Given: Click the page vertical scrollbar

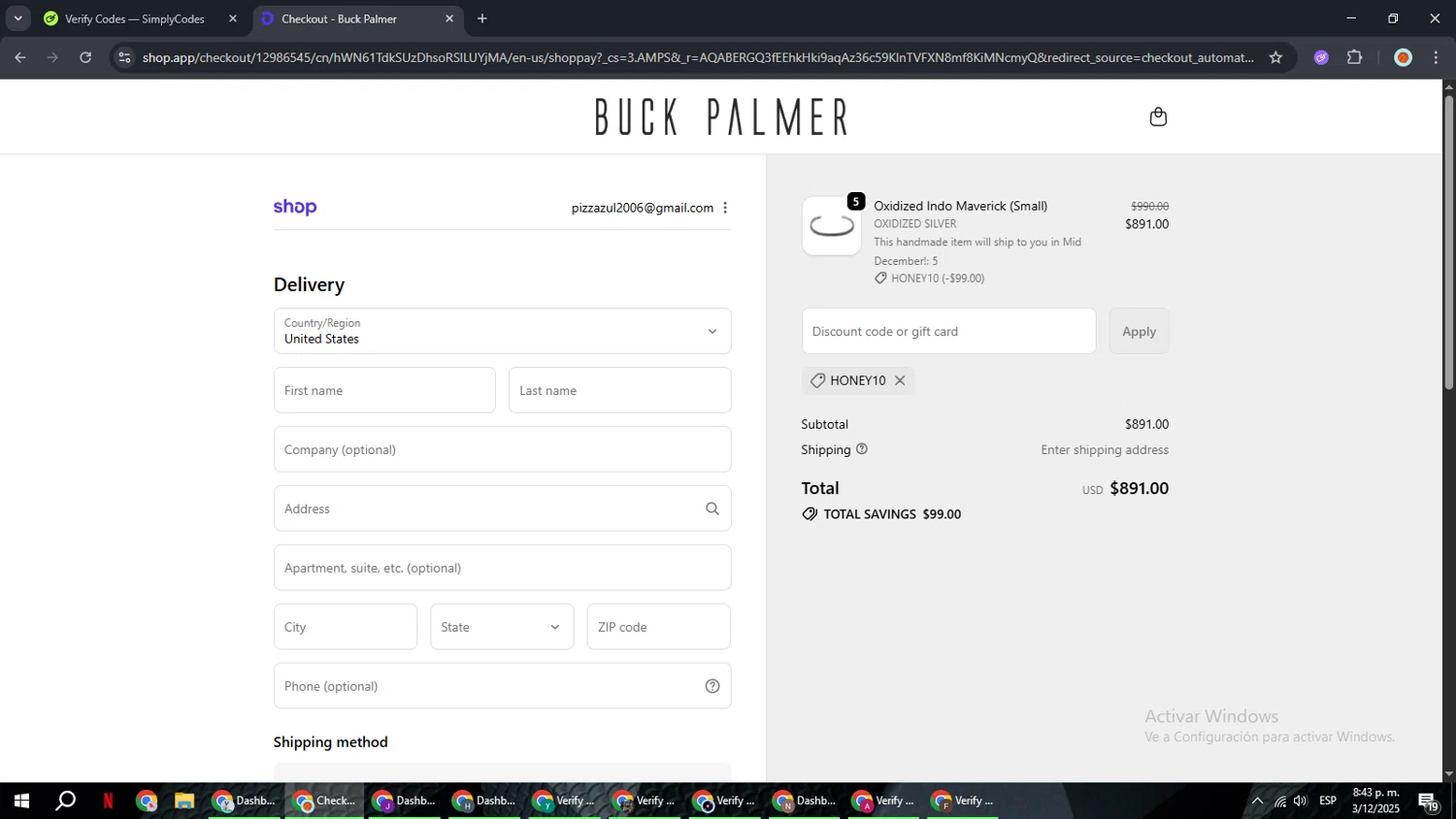Looking at the screenshot, I should click(x=1448, y=243).
